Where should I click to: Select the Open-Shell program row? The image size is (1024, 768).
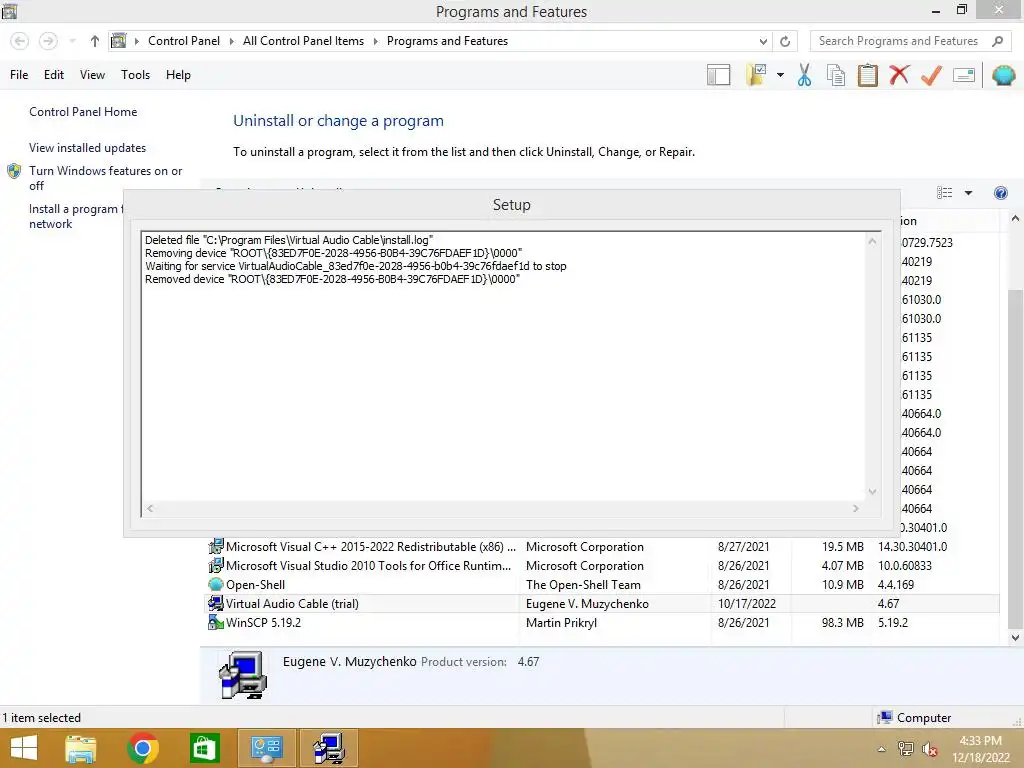click(600, 585)
